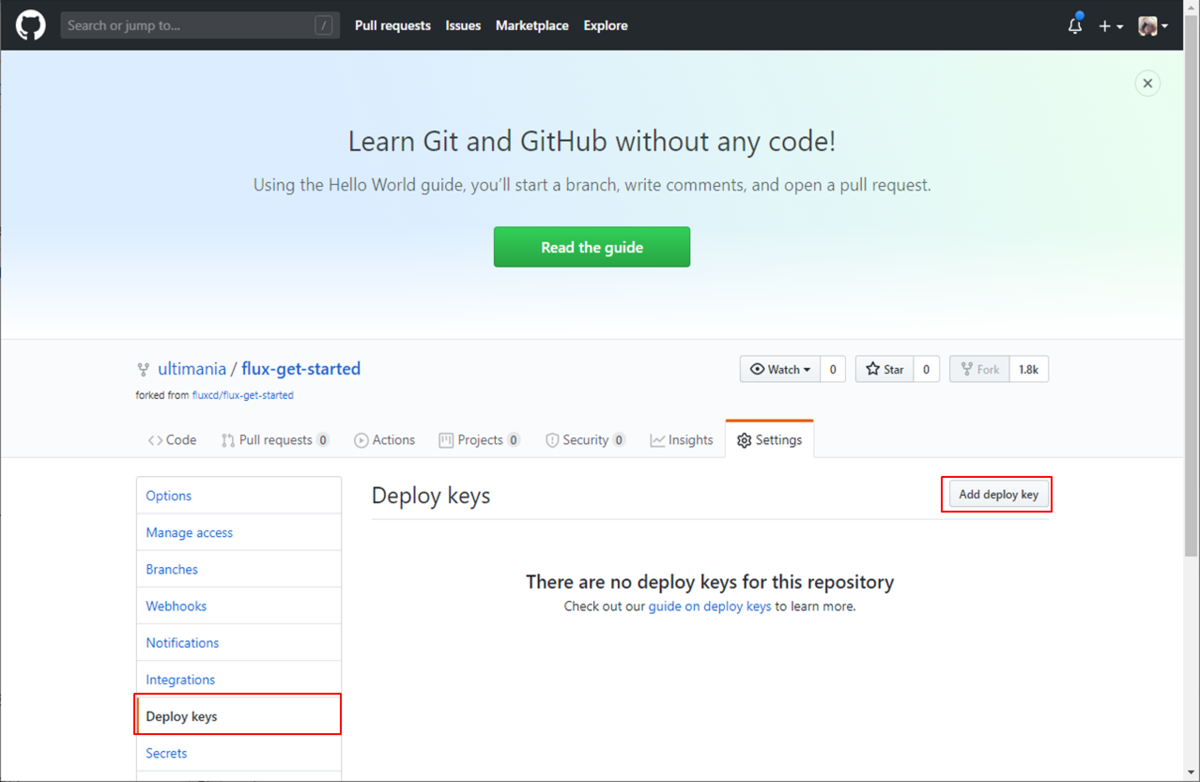
Task: Open the ultimania owner link
Action: point(190,369)
